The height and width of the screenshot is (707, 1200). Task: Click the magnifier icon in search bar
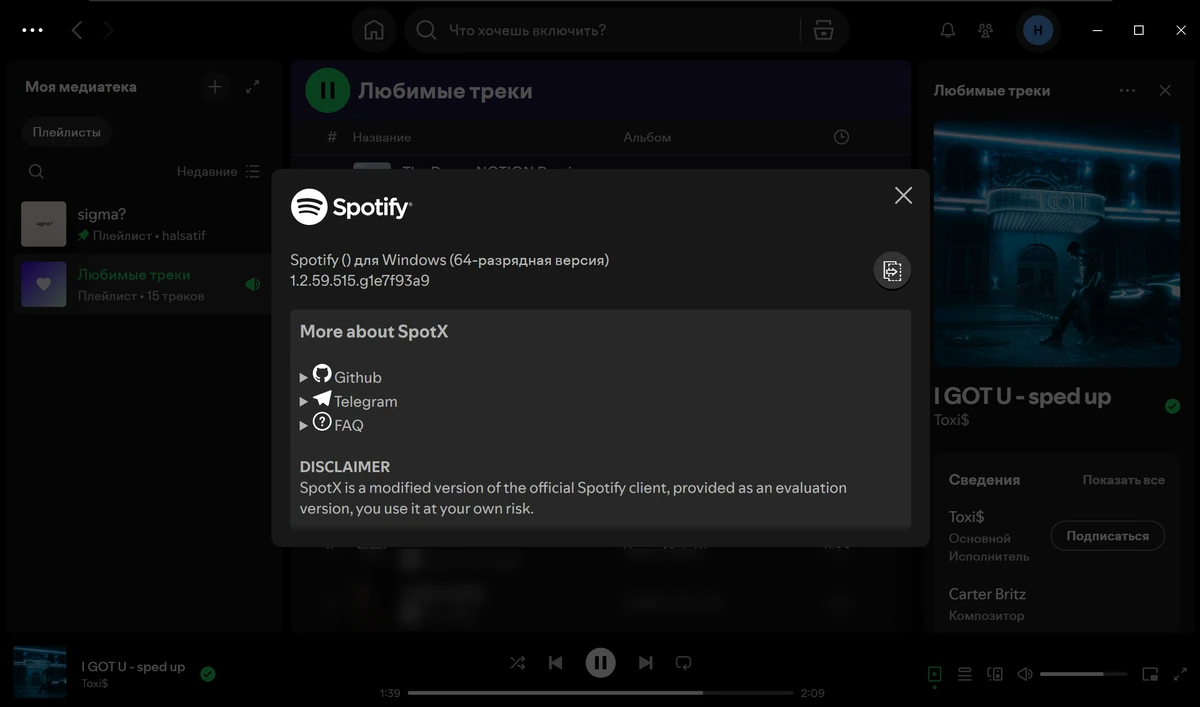426,30
